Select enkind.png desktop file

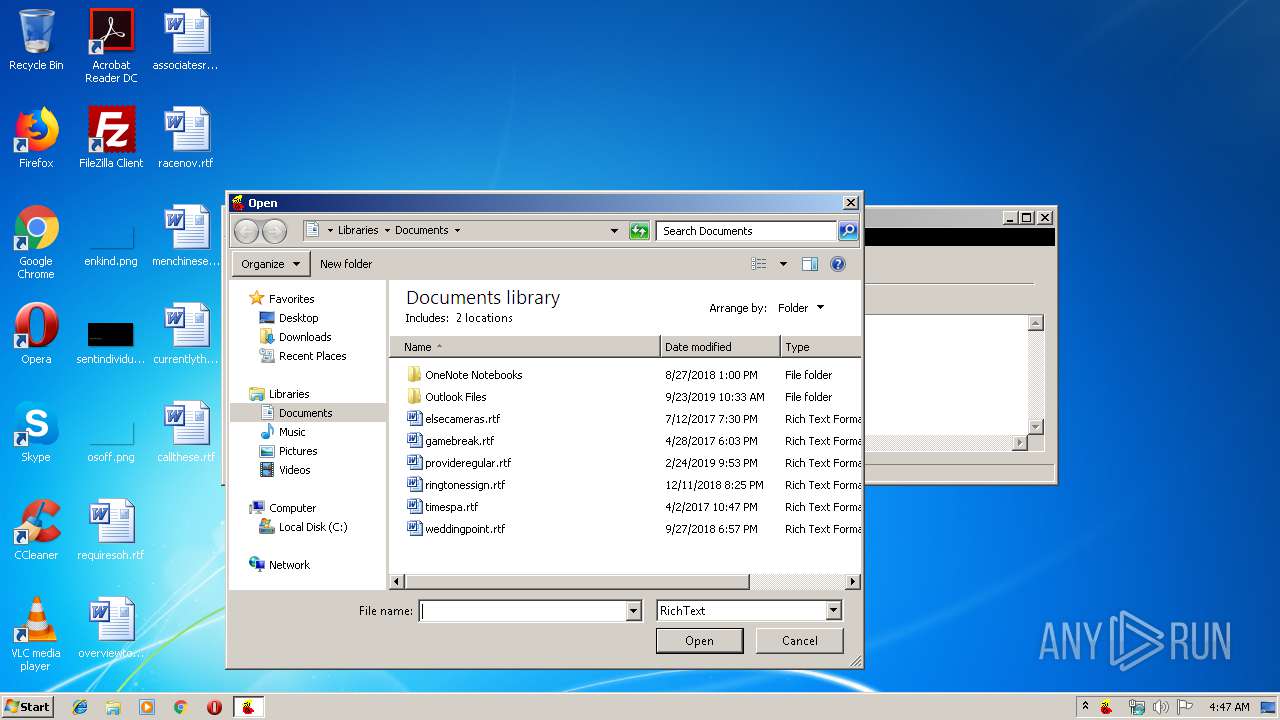[111, 242]
